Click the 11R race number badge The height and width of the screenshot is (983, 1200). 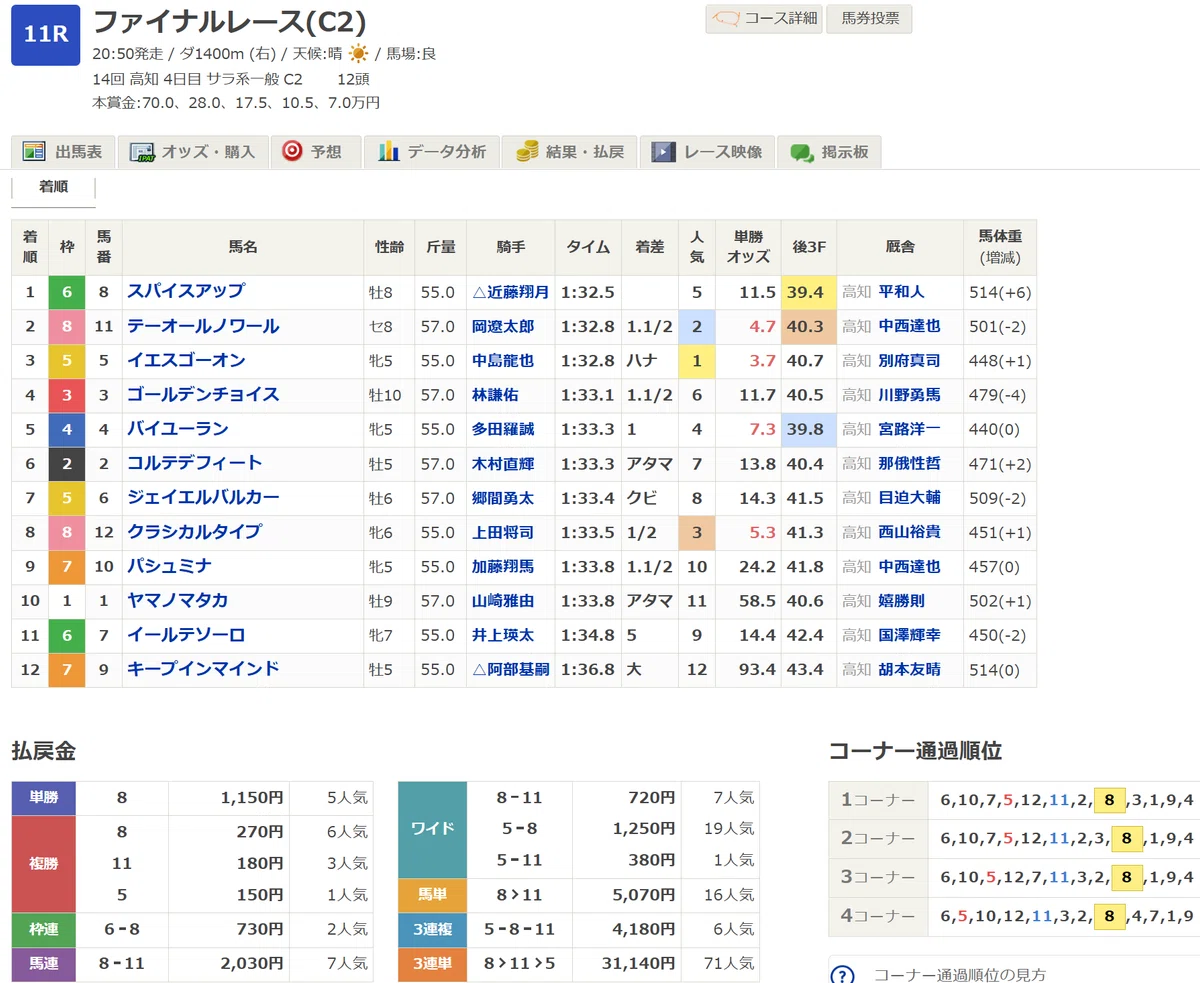46,36
